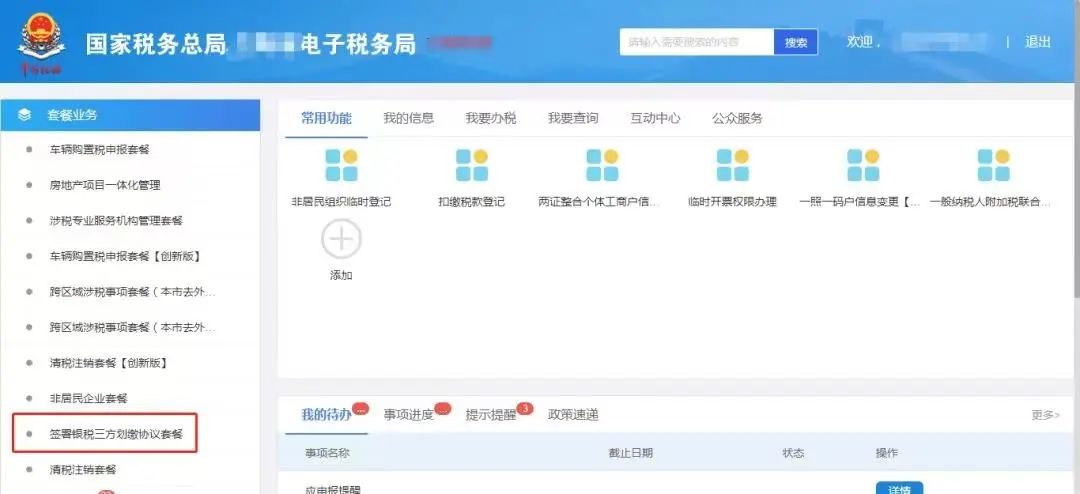
Task: Switch to the 互动中心 tab
Action: click(655, 118)
